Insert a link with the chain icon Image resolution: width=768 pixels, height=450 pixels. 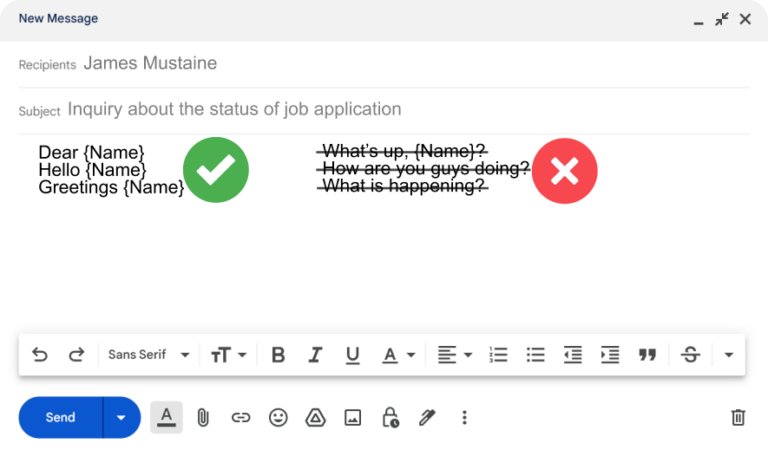coord(240,418)
